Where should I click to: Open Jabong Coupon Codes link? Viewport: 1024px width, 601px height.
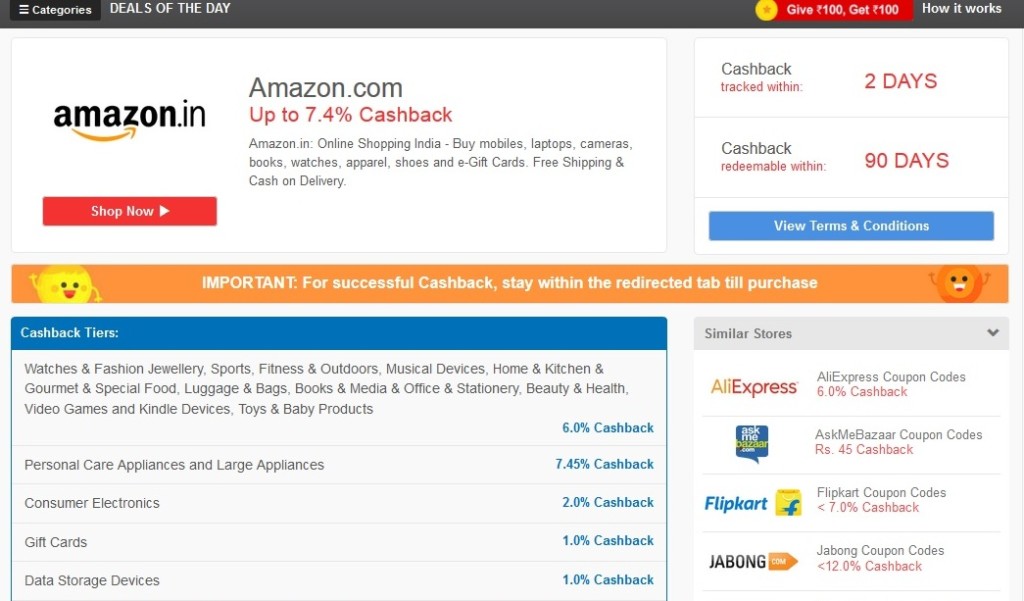(880, 551)
